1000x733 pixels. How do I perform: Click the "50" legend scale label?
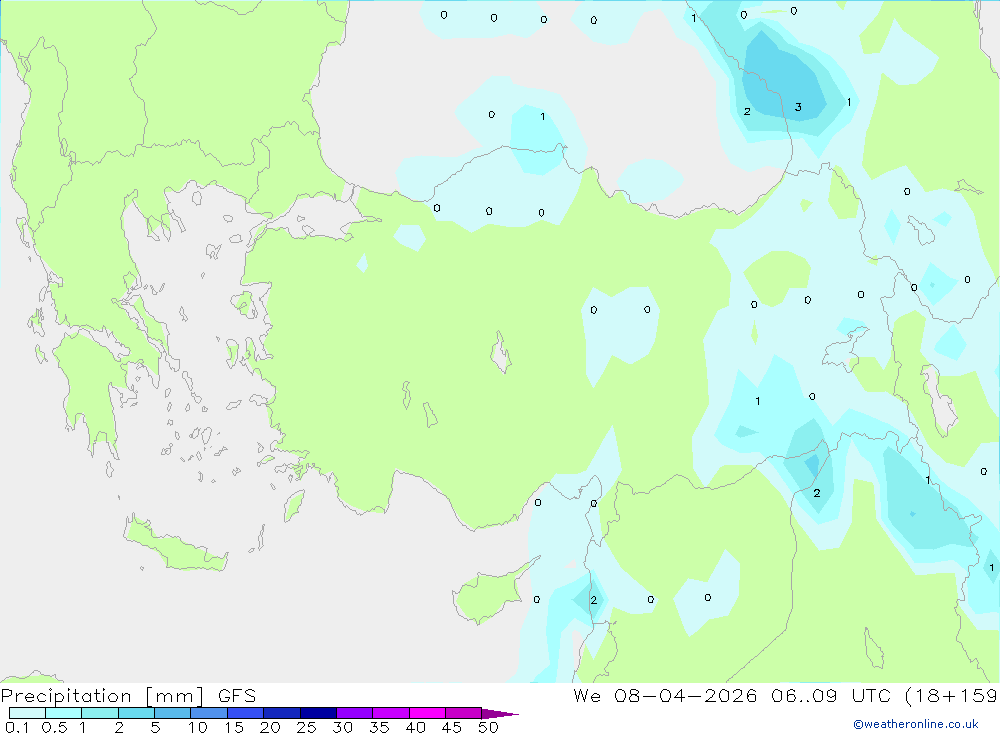488,727
